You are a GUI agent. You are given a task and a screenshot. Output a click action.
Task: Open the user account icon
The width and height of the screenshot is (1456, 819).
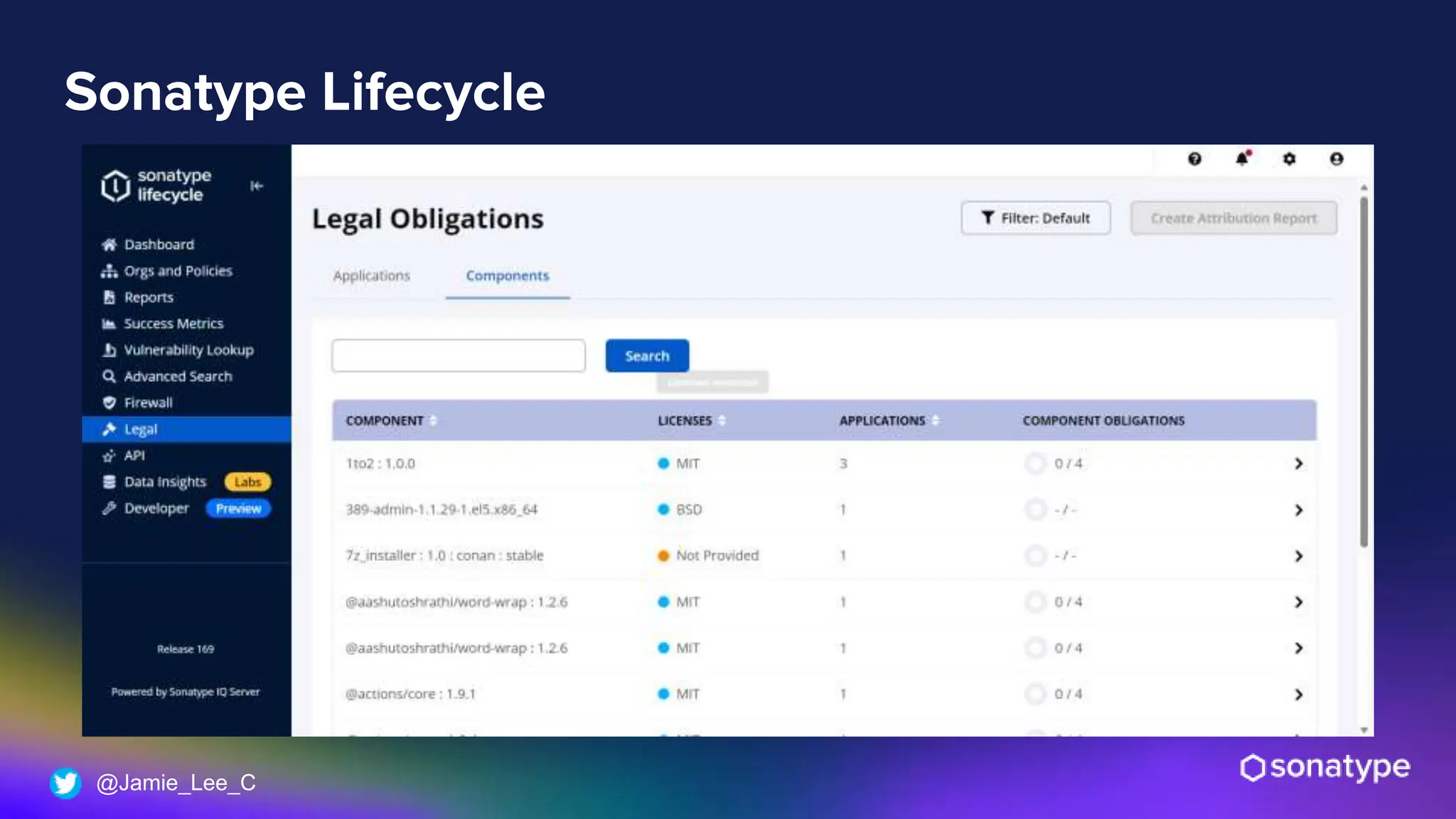pyautogui.click(x=1337, y=159)
